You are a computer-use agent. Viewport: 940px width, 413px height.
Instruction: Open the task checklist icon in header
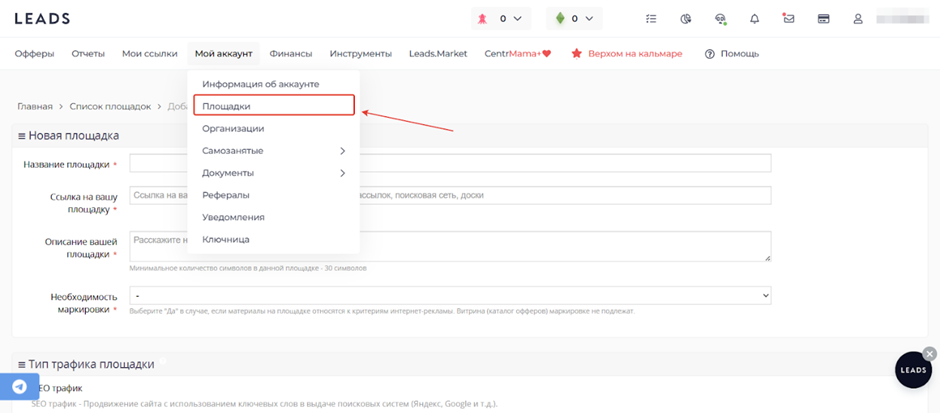click(651, 19)
